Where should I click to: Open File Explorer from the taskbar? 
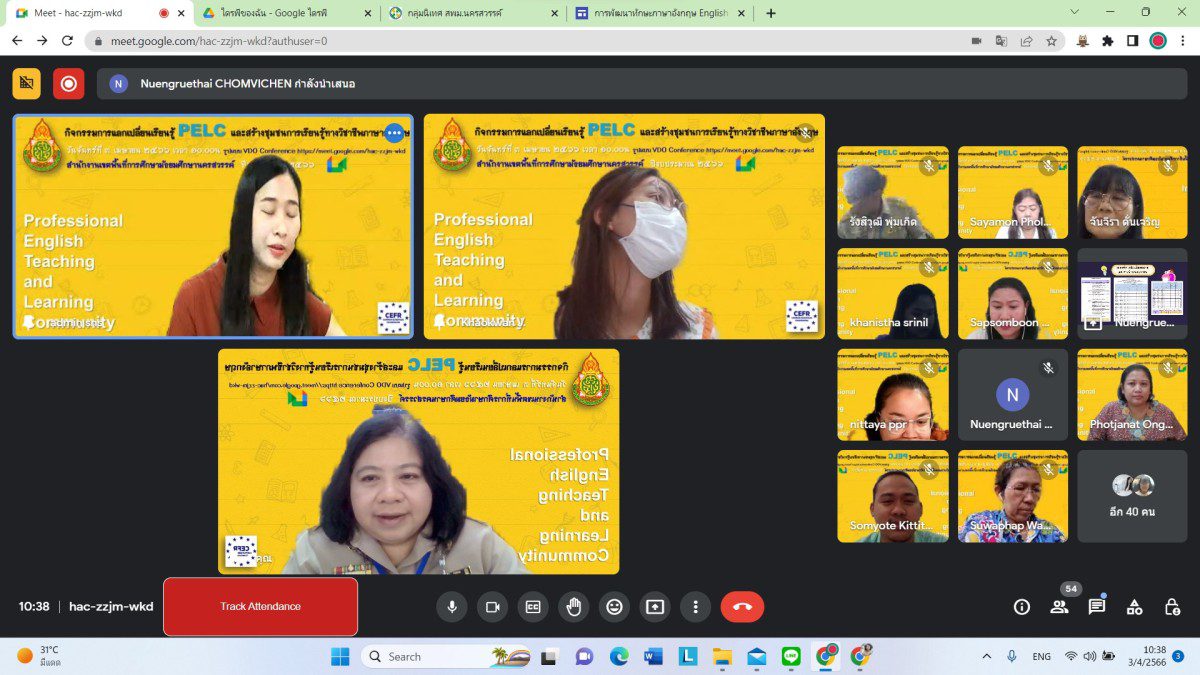(x=722, y=656)
